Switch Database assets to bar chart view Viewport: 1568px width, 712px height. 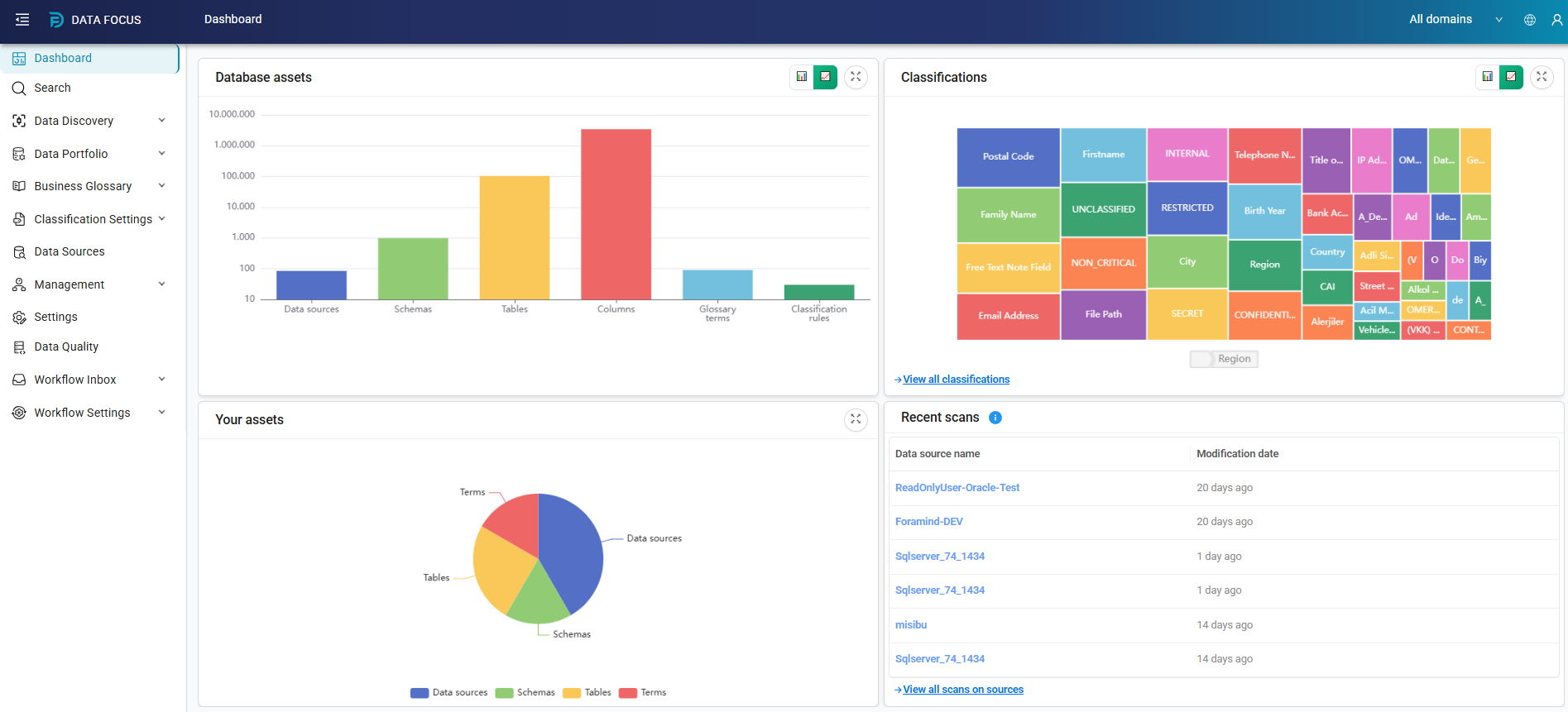[x=802, y=77]
